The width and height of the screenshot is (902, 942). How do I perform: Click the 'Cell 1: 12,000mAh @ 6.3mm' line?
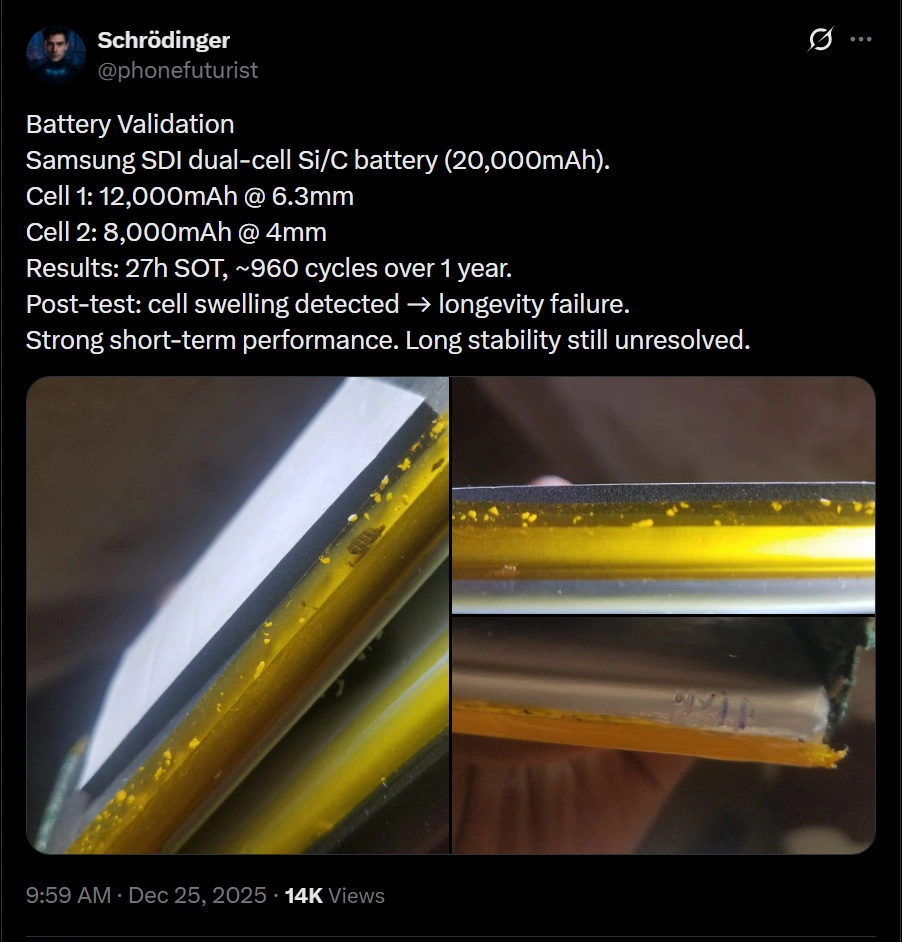point(190,196)
